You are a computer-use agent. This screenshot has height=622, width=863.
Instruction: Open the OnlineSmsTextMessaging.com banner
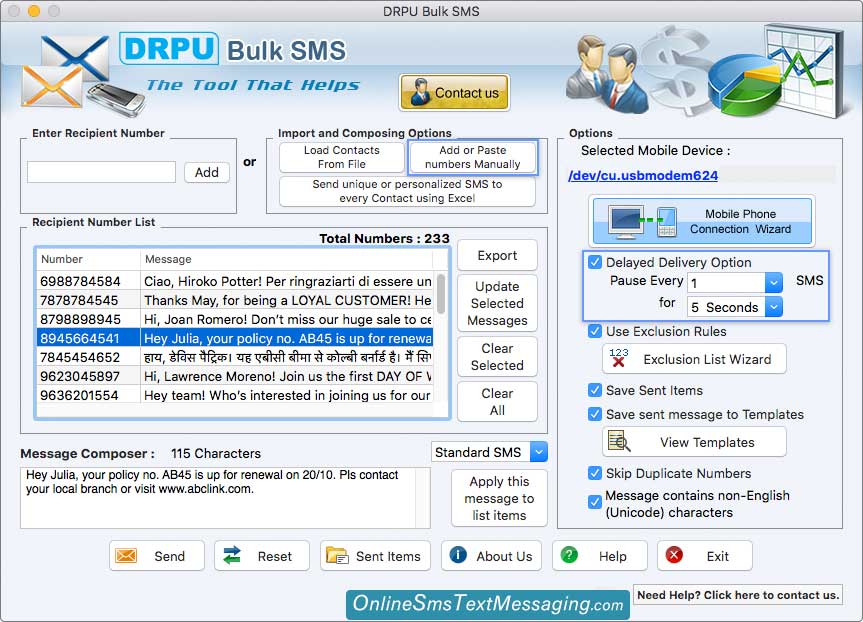(488, 604)
